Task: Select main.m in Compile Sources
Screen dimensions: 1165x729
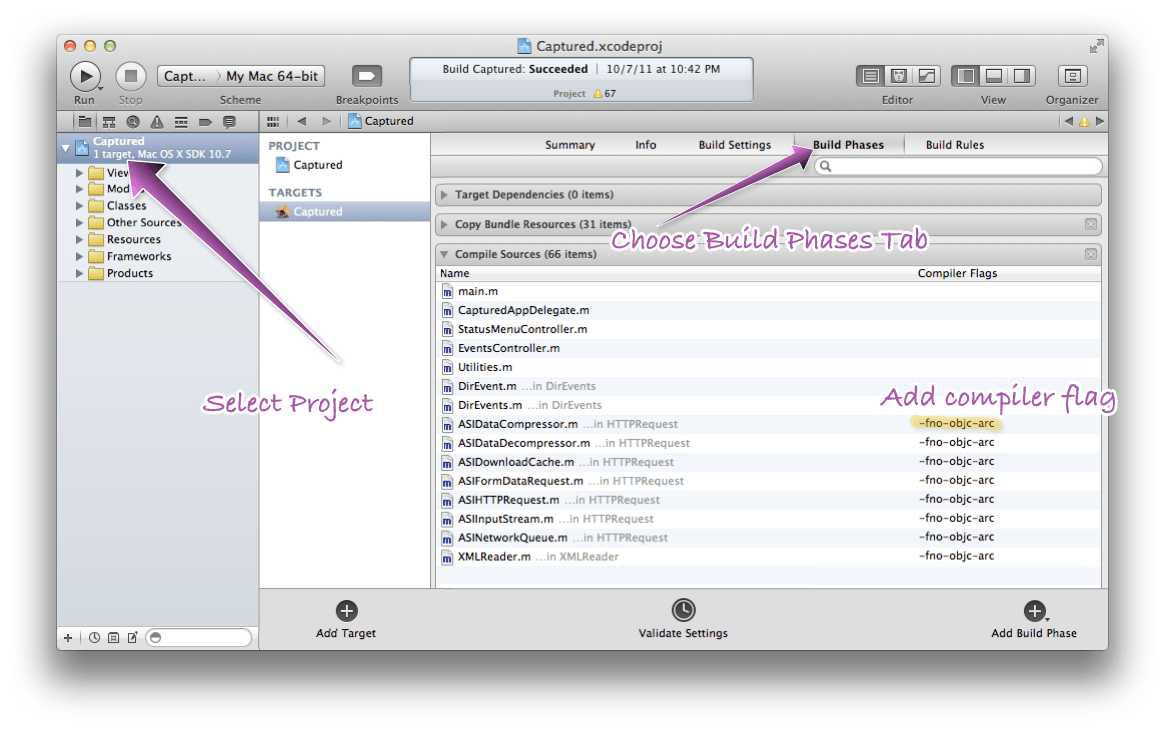Action: 768,291
